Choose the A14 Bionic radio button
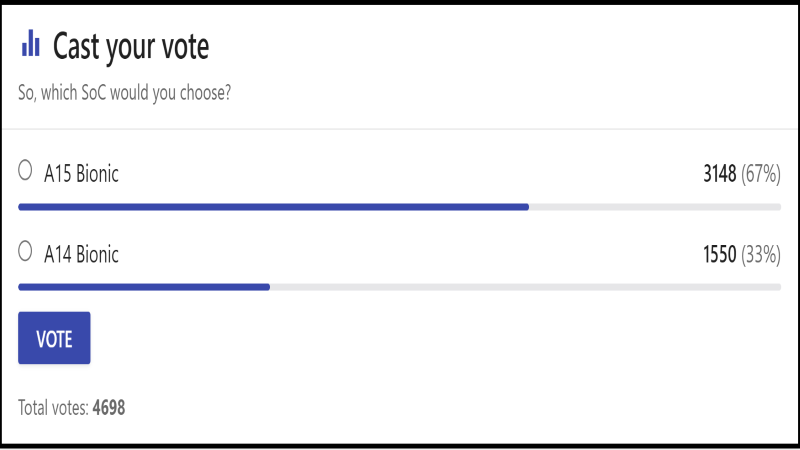Viewport: 800px width, 450px height. point(26,253)
